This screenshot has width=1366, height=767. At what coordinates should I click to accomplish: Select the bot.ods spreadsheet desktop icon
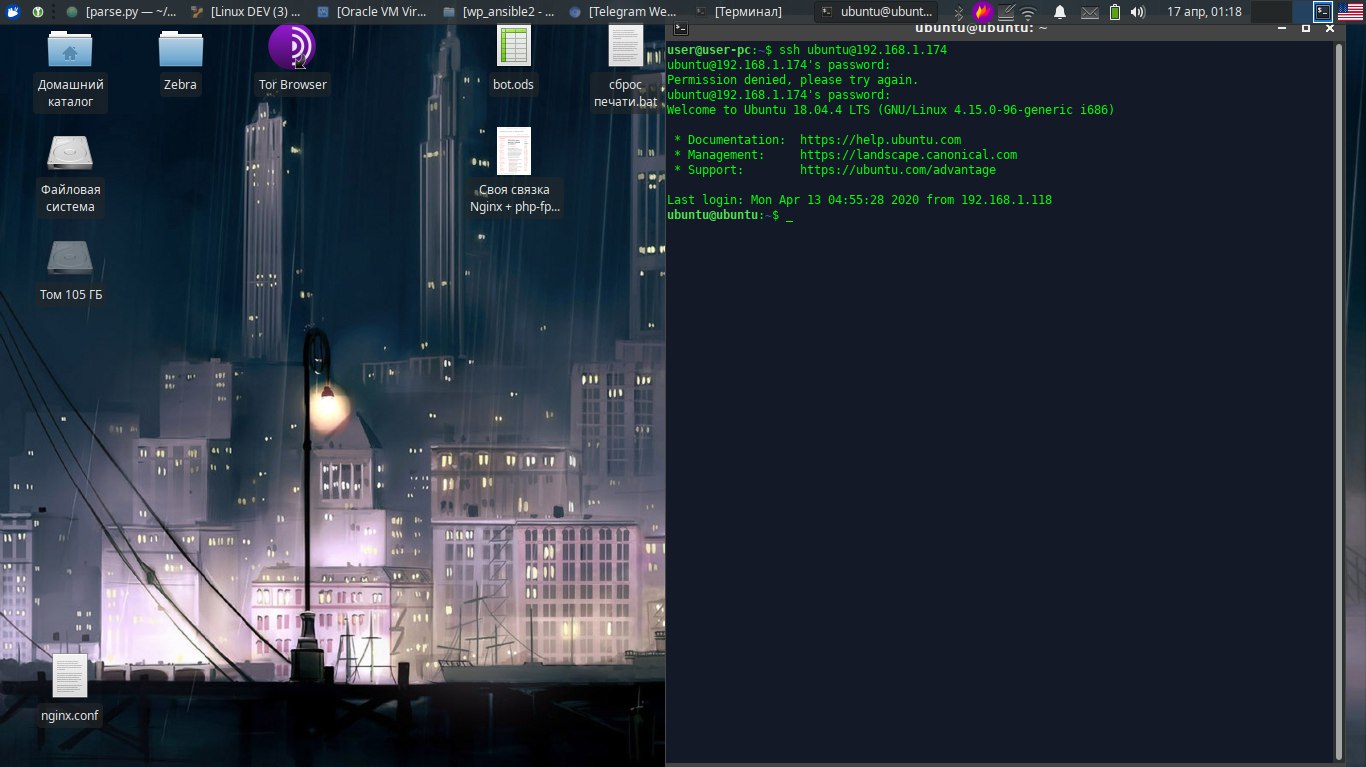pos(514,60)
